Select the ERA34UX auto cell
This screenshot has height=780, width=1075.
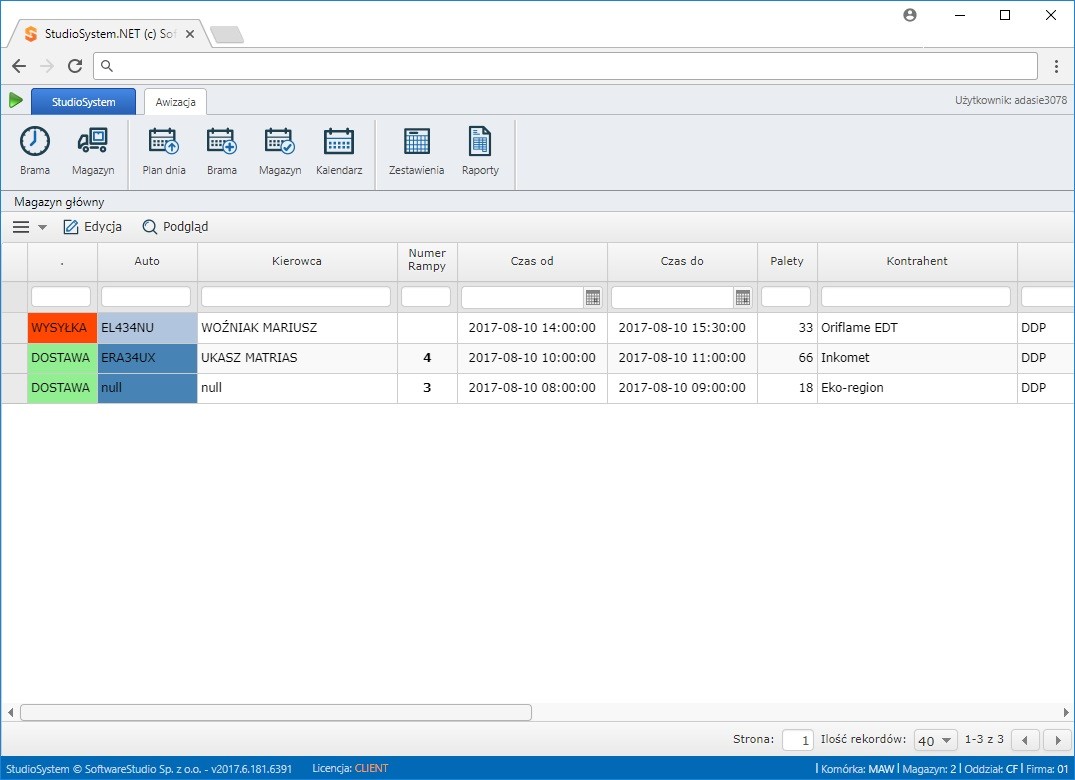tap(147, 358)
